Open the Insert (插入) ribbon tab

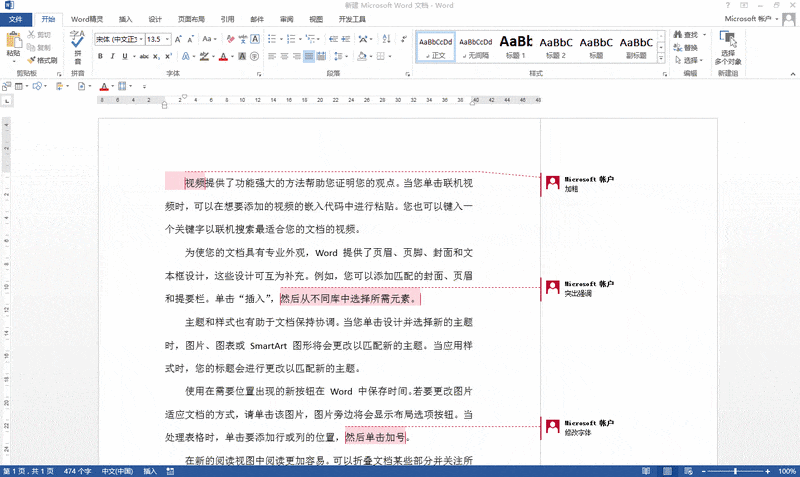(x=125, y=19)
